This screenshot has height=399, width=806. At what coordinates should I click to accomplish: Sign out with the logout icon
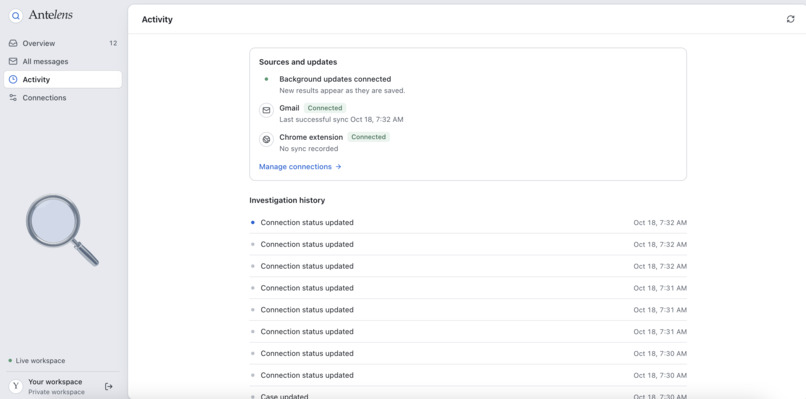pos(109,386)
